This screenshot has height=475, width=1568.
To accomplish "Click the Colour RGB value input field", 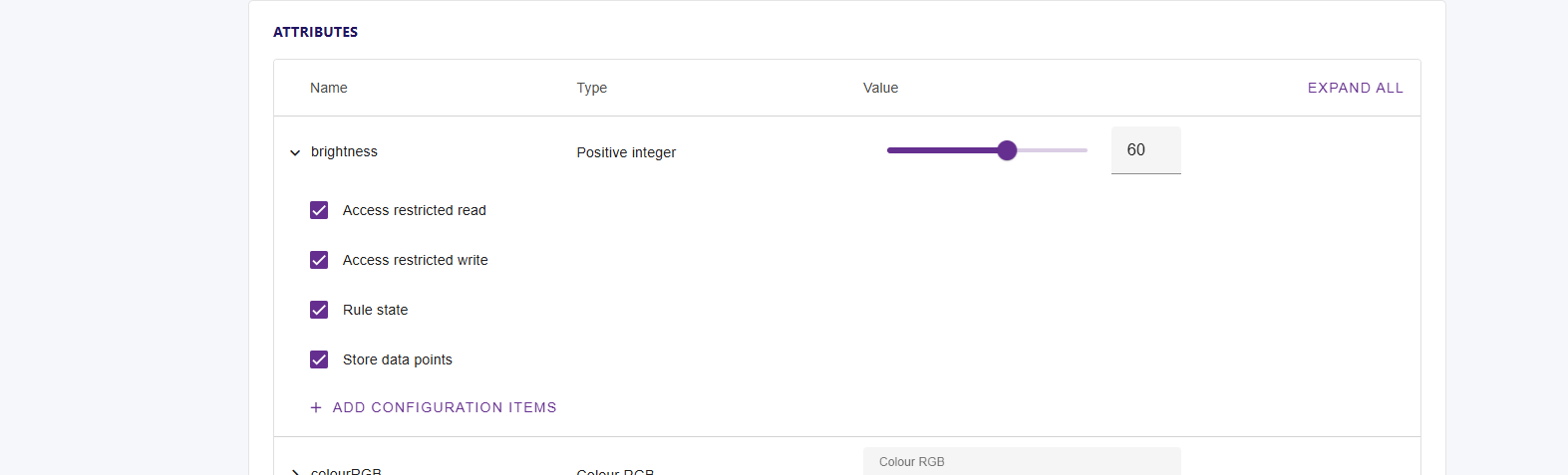I will [1022, 463].
